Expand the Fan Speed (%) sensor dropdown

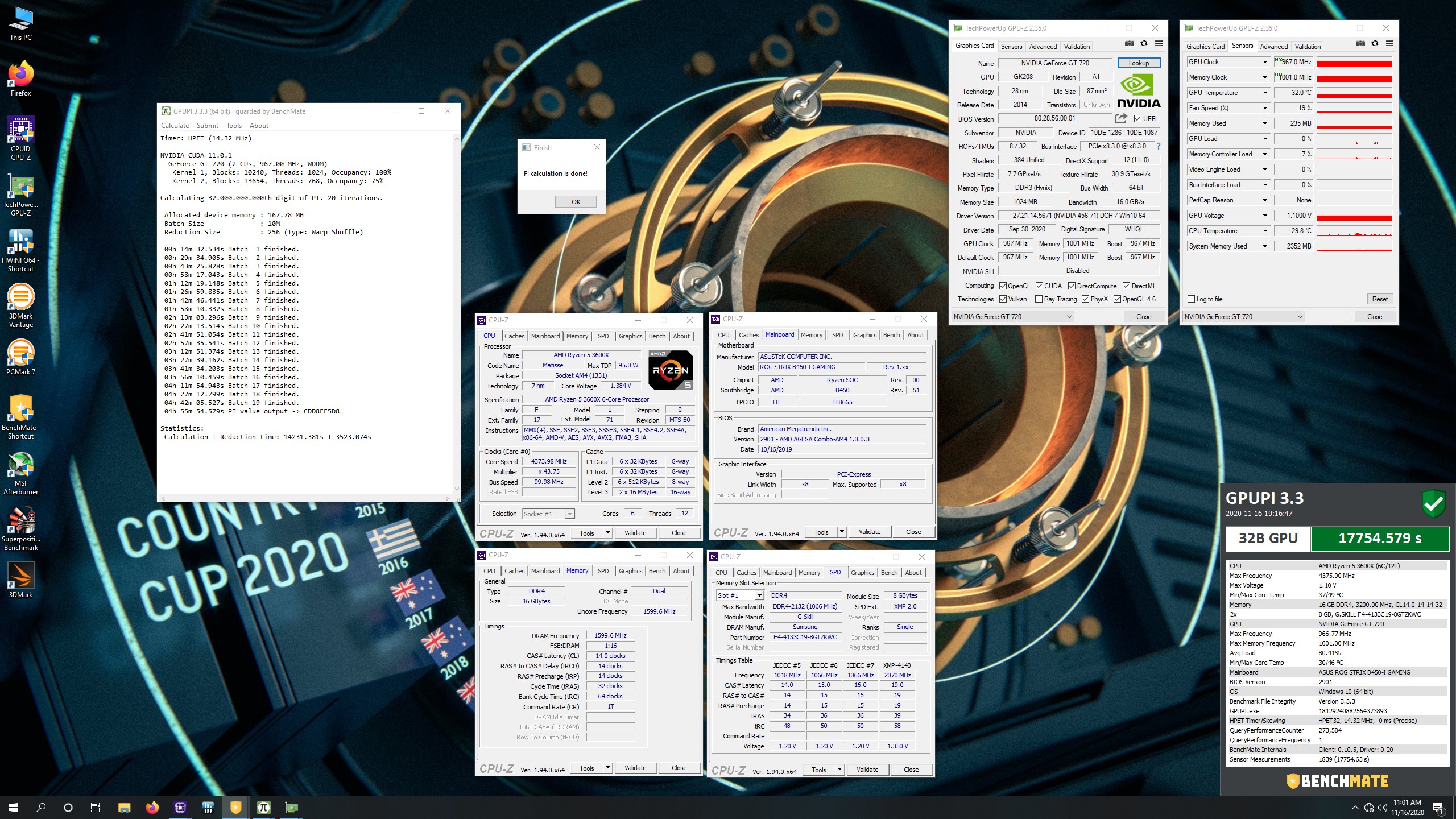coord(1265,108)
